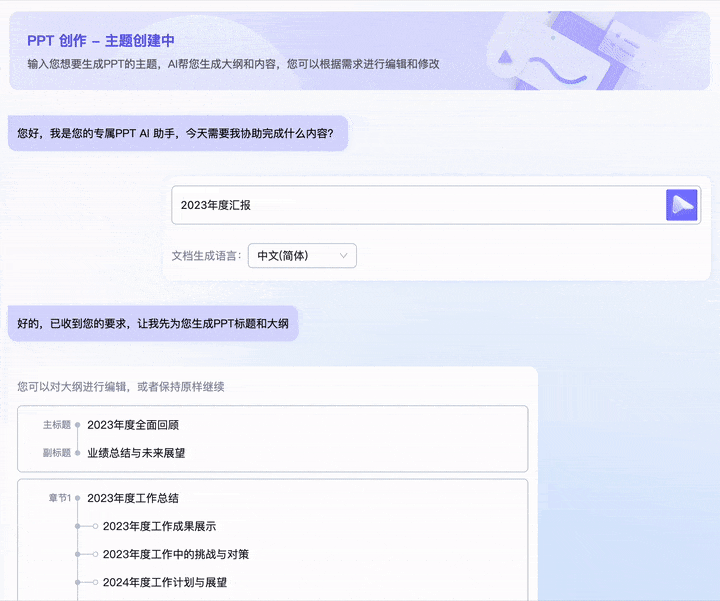Click the node circle beside 2023年度工作中的挑战与对策
Viewport: 720px width, 601px height.
click(95, 554)
